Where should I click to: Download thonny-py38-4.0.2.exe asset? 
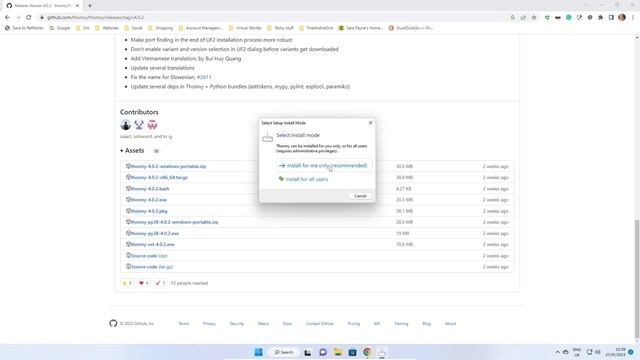pos(155,233)
